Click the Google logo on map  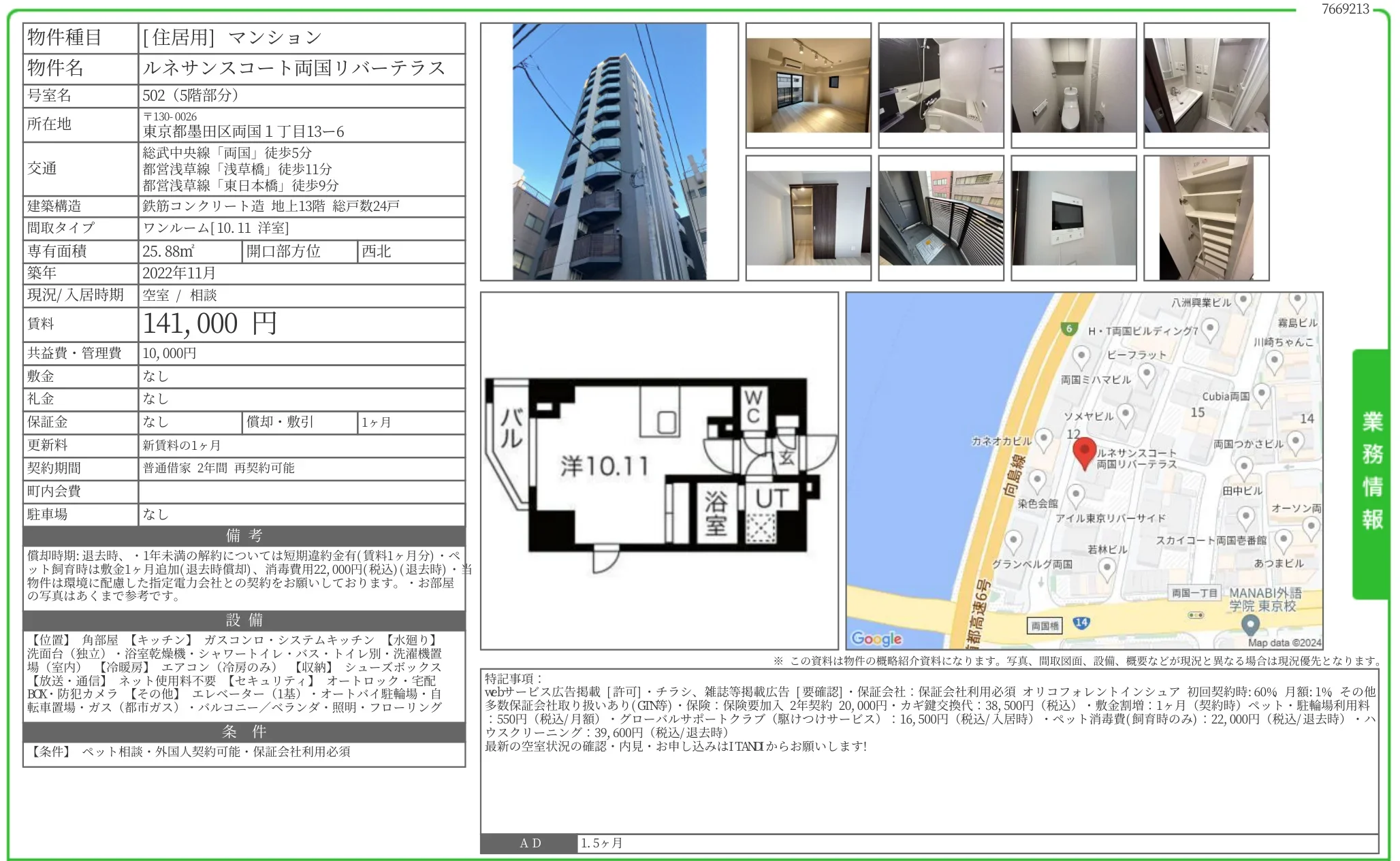[876, 638]
